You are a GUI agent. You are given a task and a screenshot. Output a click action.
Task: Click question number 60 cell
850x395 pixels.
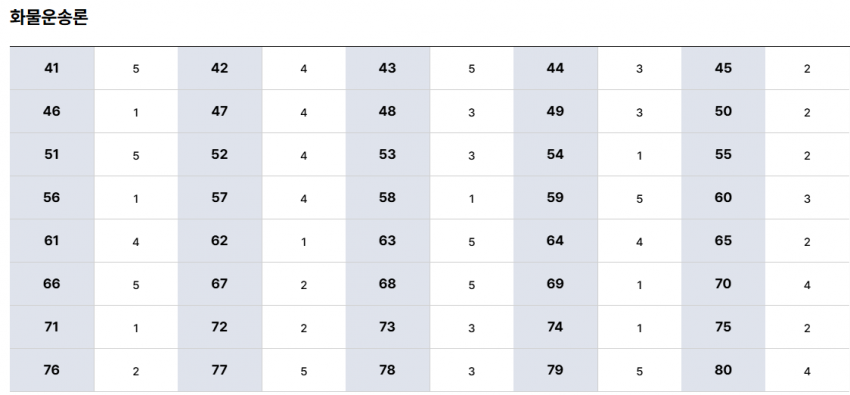point(723,198)
